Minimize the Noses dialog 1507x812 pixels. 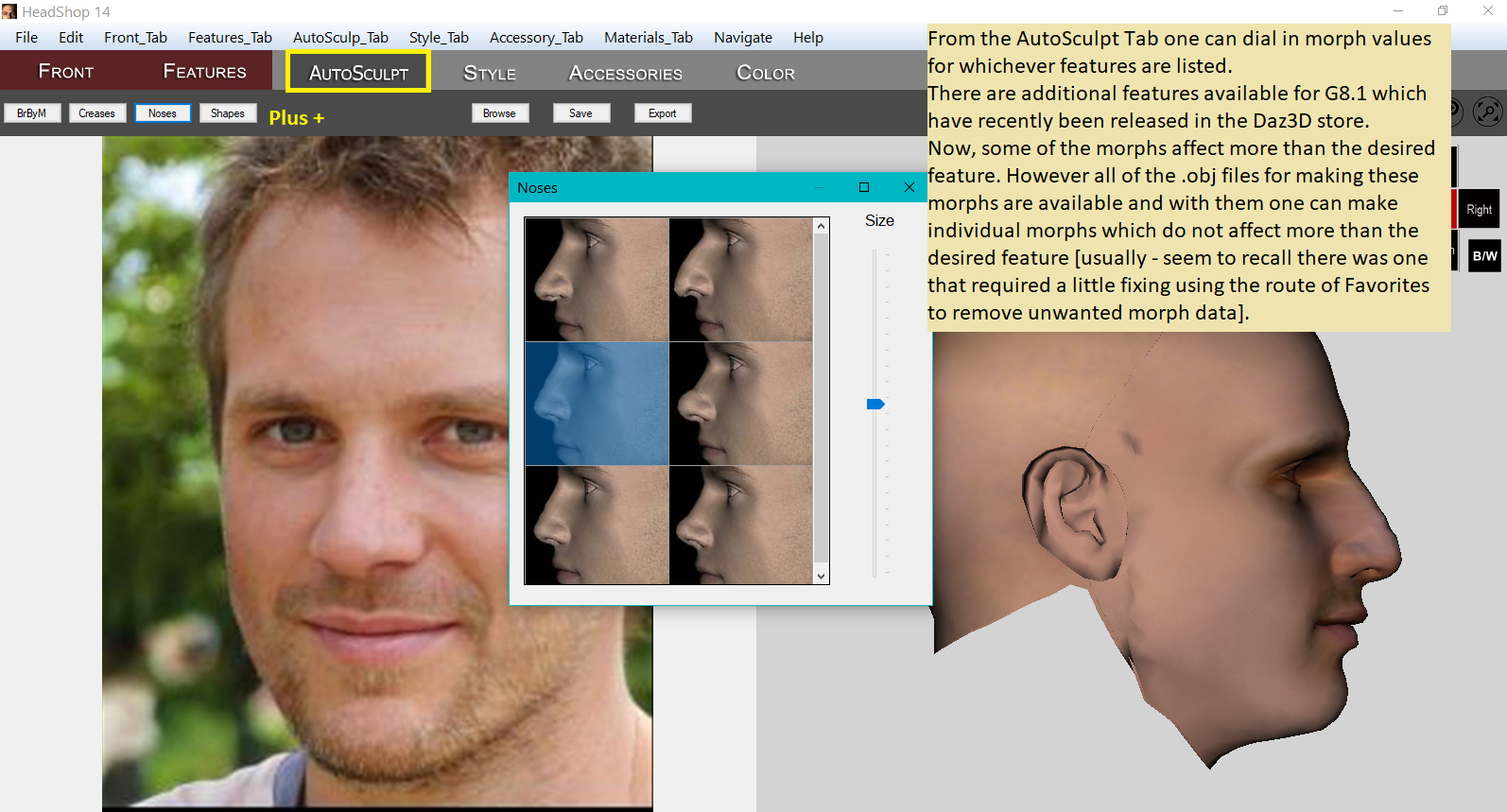pos(820,187)
